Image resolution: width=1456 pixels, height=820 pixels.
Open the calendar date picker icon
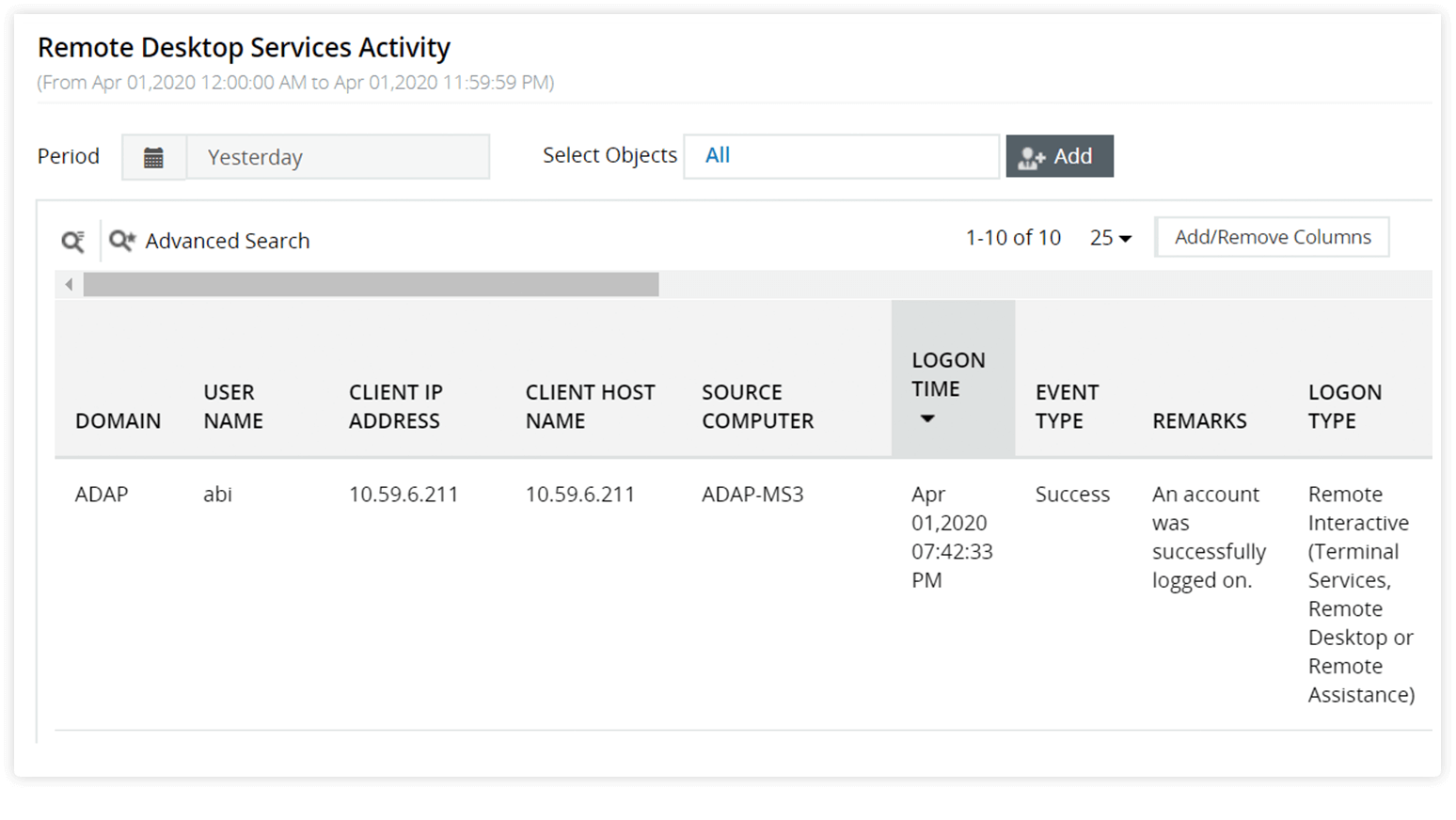154,156
